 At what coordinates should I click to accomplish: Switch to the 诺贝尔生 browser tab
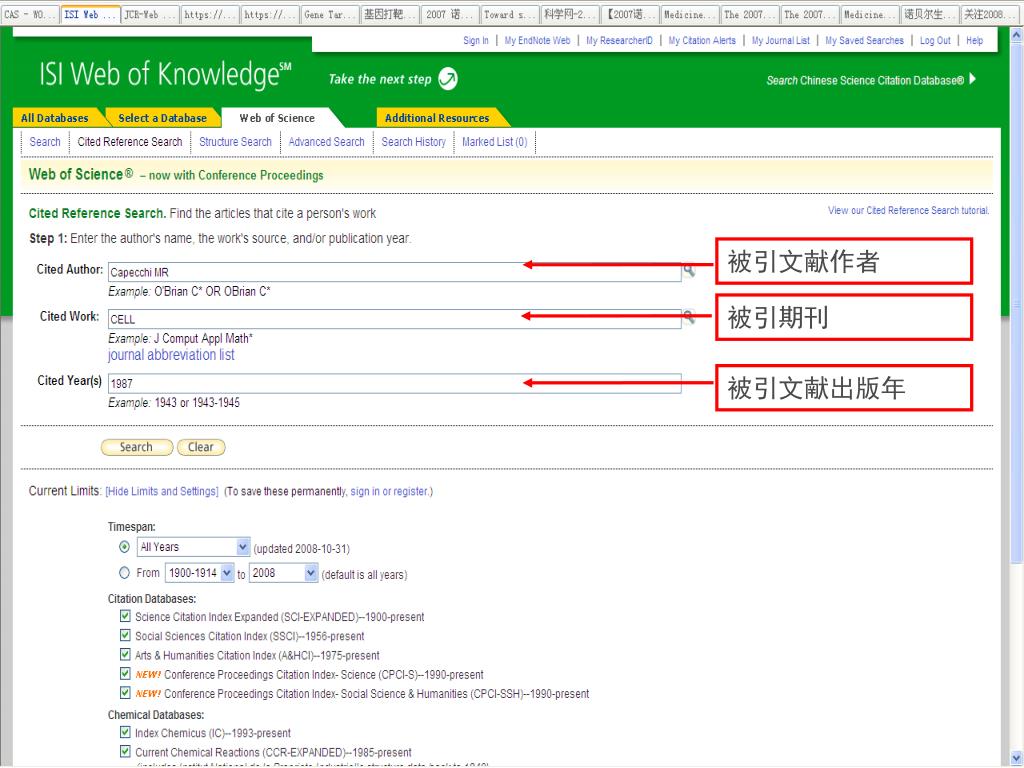tap(931, 14)
